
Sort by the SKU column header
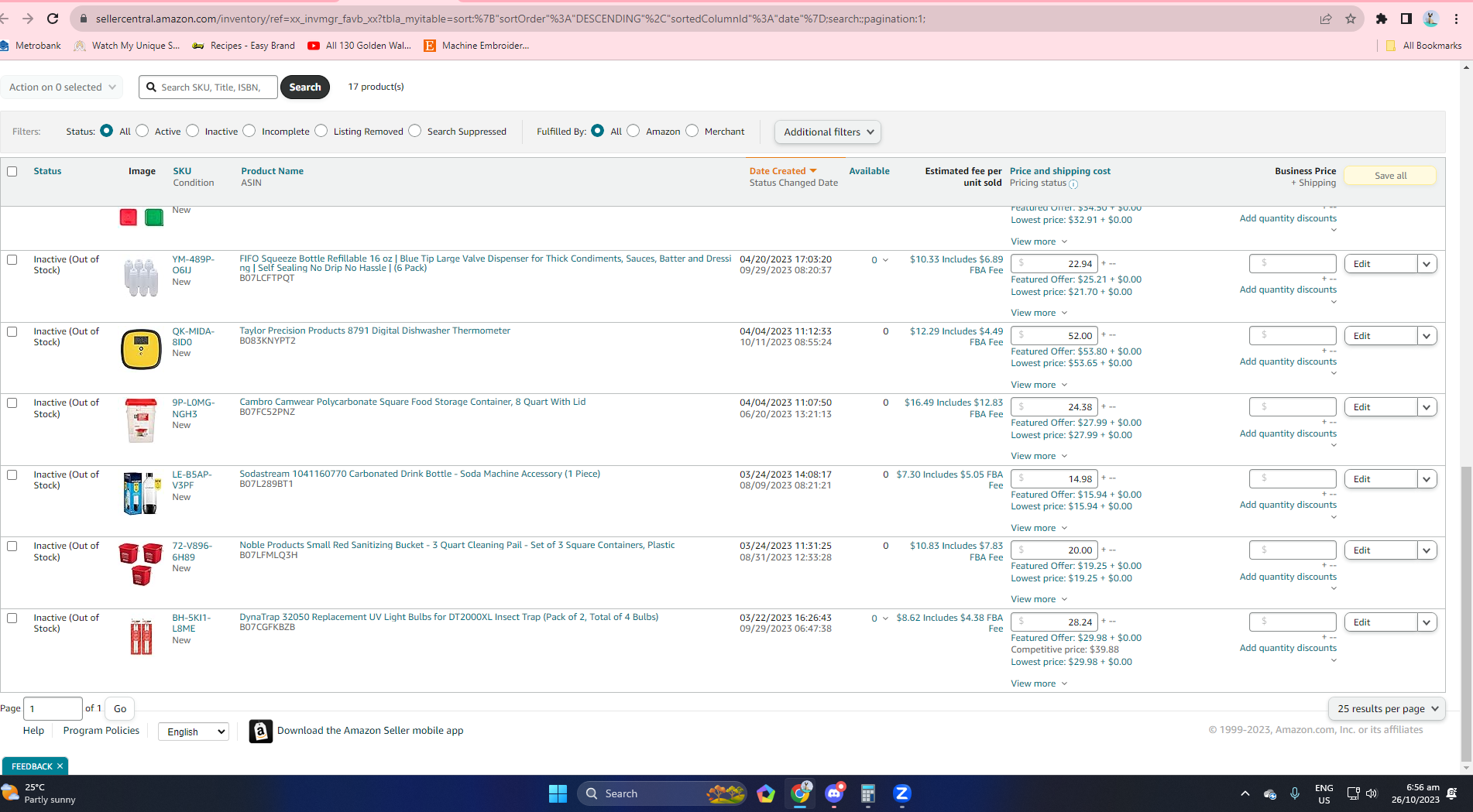pos(182,171)
